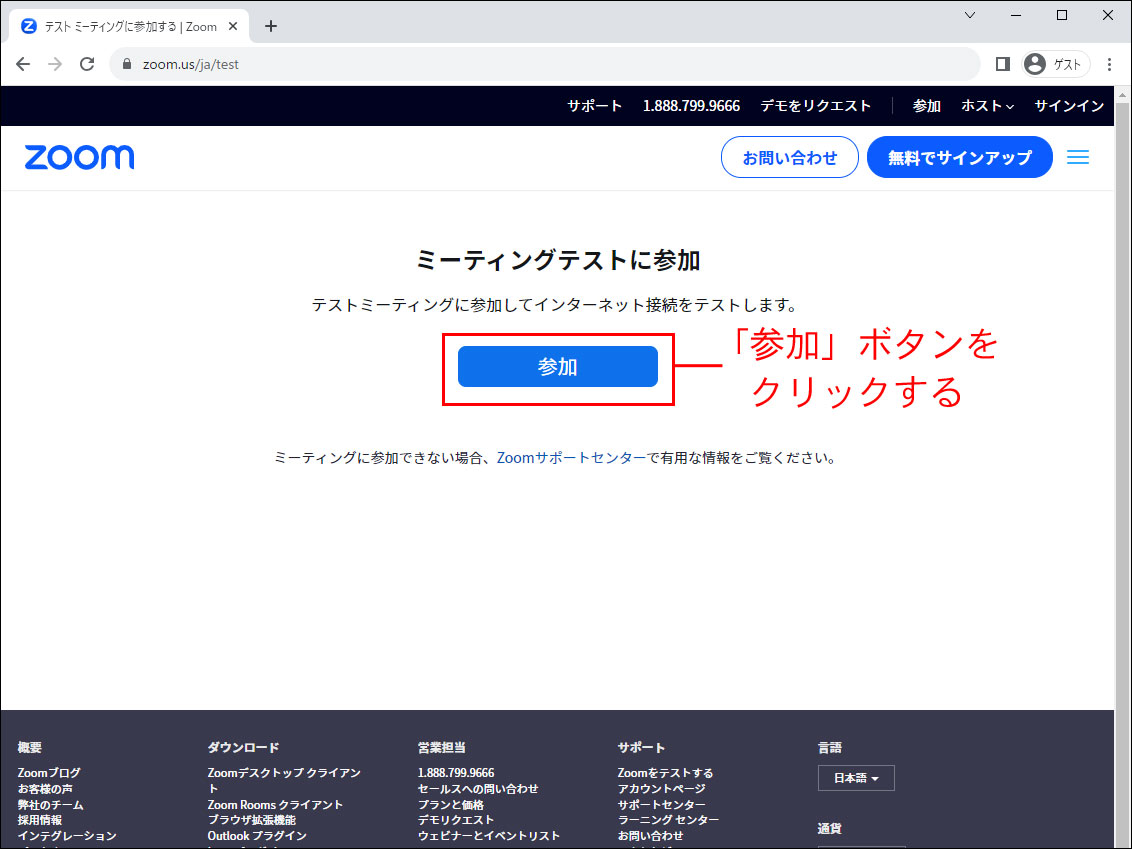Open プランと価格 footer link
The image size is (1132, 849).
tap(451, 805)
